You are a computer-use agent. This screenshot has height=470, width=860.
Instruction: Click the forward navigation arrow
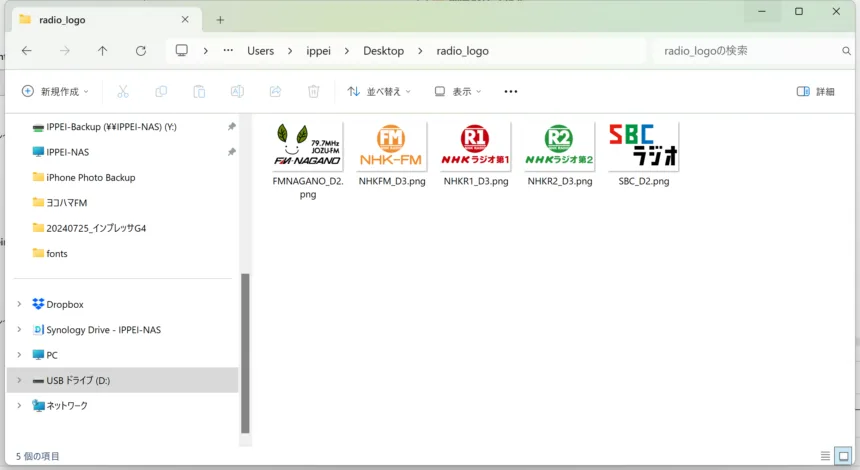tap(65, 51)
